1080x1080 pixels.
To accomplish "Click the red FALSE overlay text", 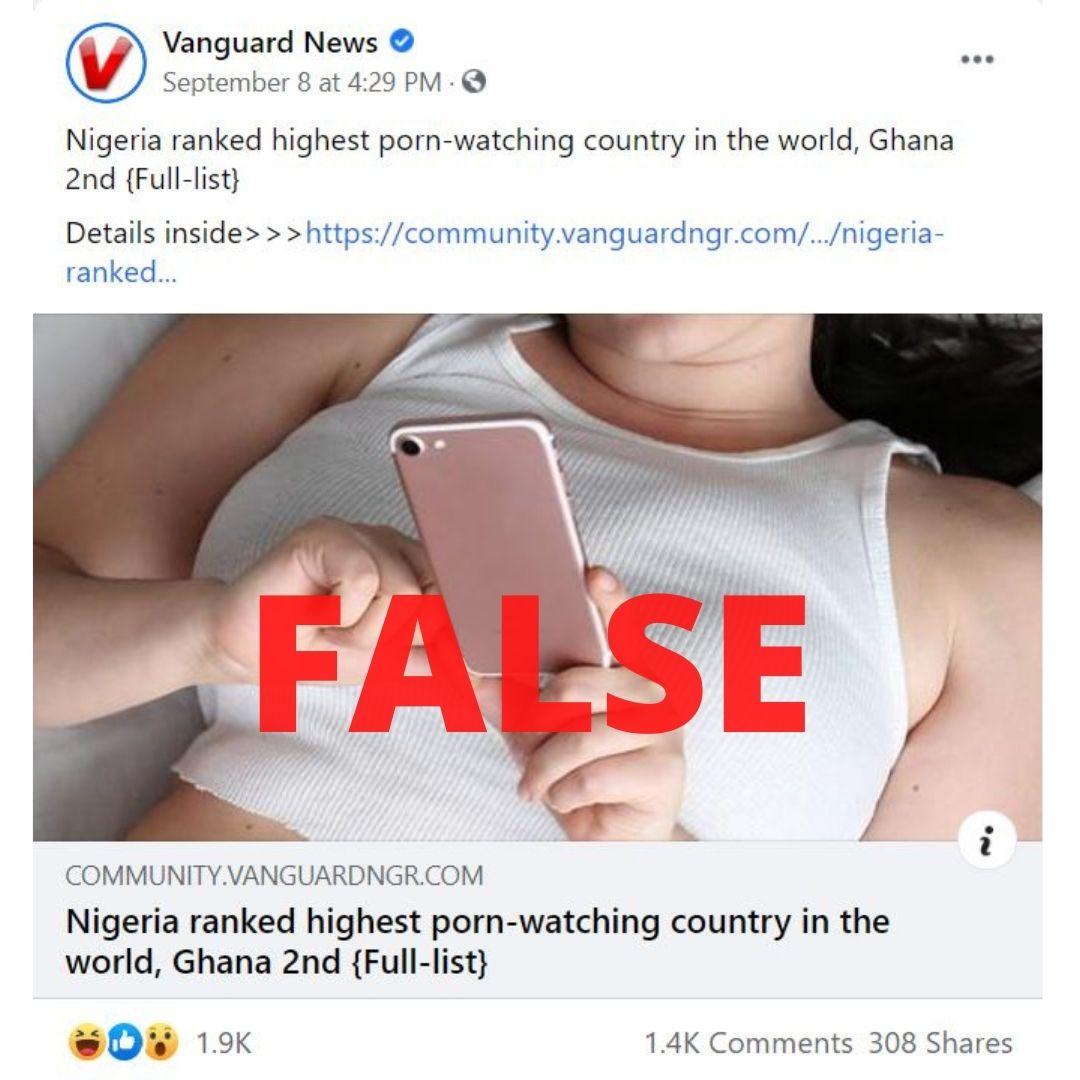I will 531,664.
